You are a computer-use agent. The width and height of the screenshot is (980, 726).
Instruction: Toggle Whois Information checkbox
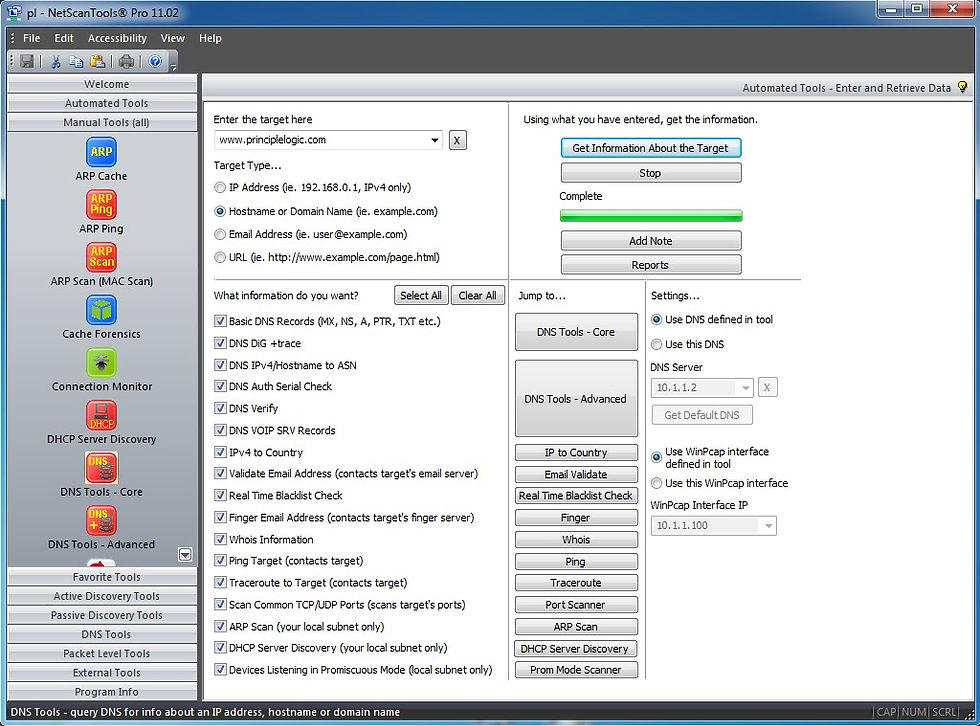[220, 539]
